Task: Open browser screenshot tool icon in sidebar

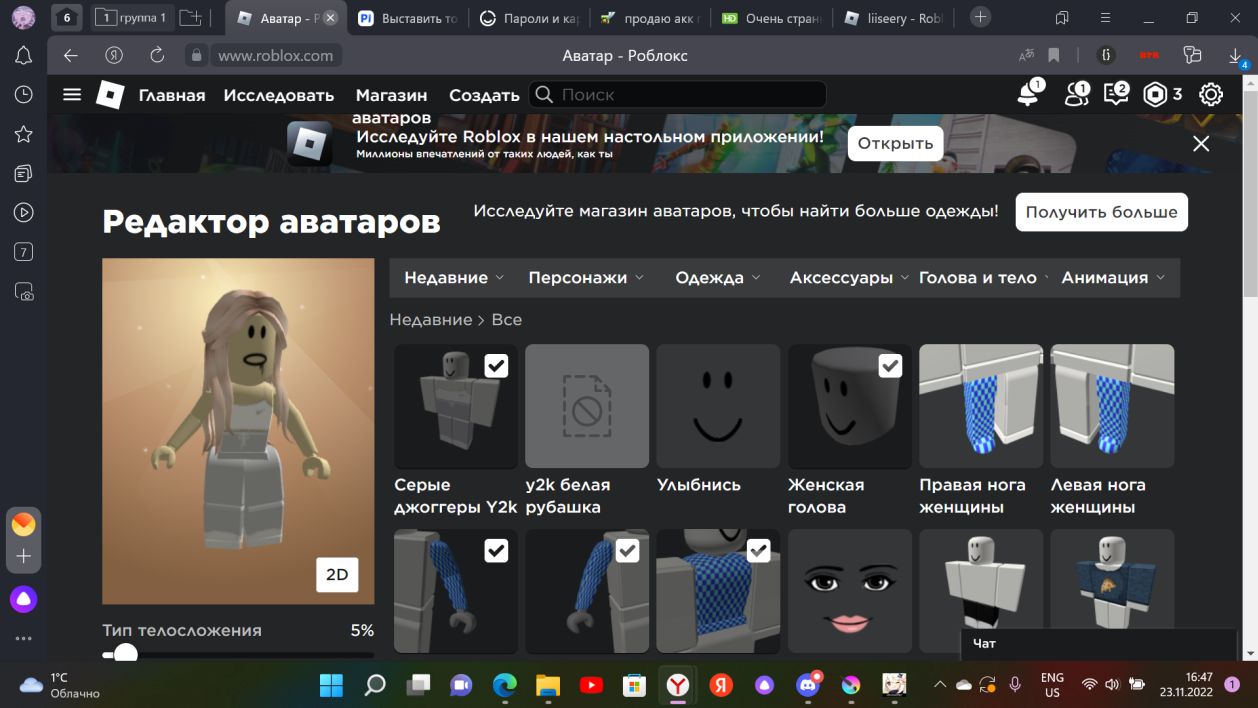Action: point(23,292)
